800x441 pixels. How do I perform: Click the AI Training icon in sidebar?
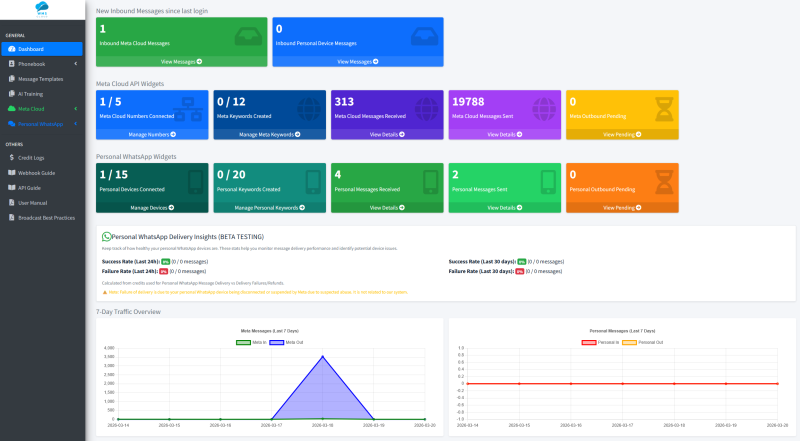point(11,92)
